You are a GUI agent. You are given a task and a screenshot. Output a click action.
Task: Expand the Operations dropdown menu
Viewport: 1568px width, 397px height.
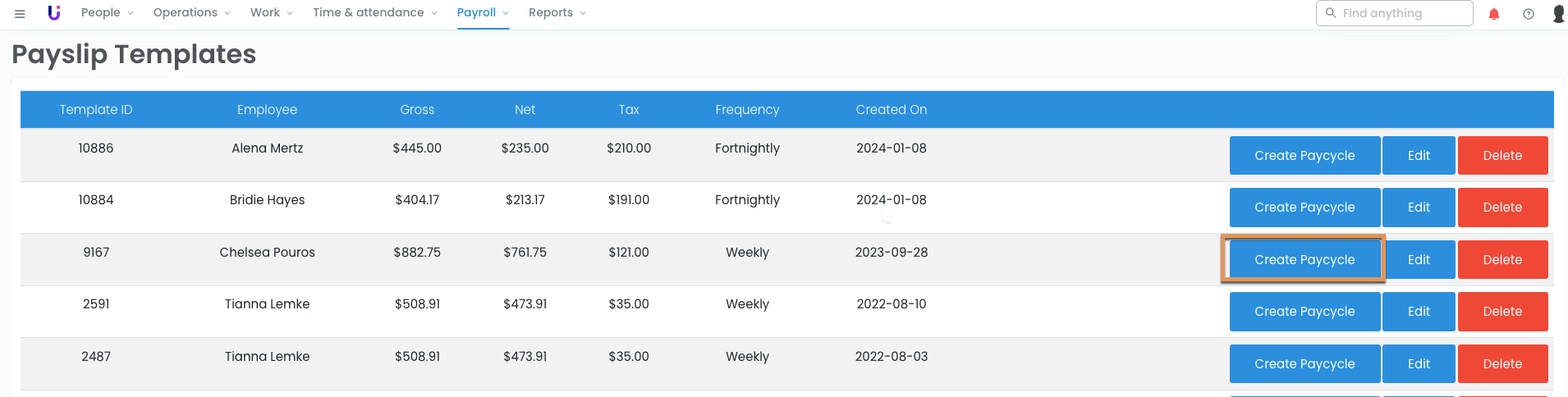[x=191, y=13]
